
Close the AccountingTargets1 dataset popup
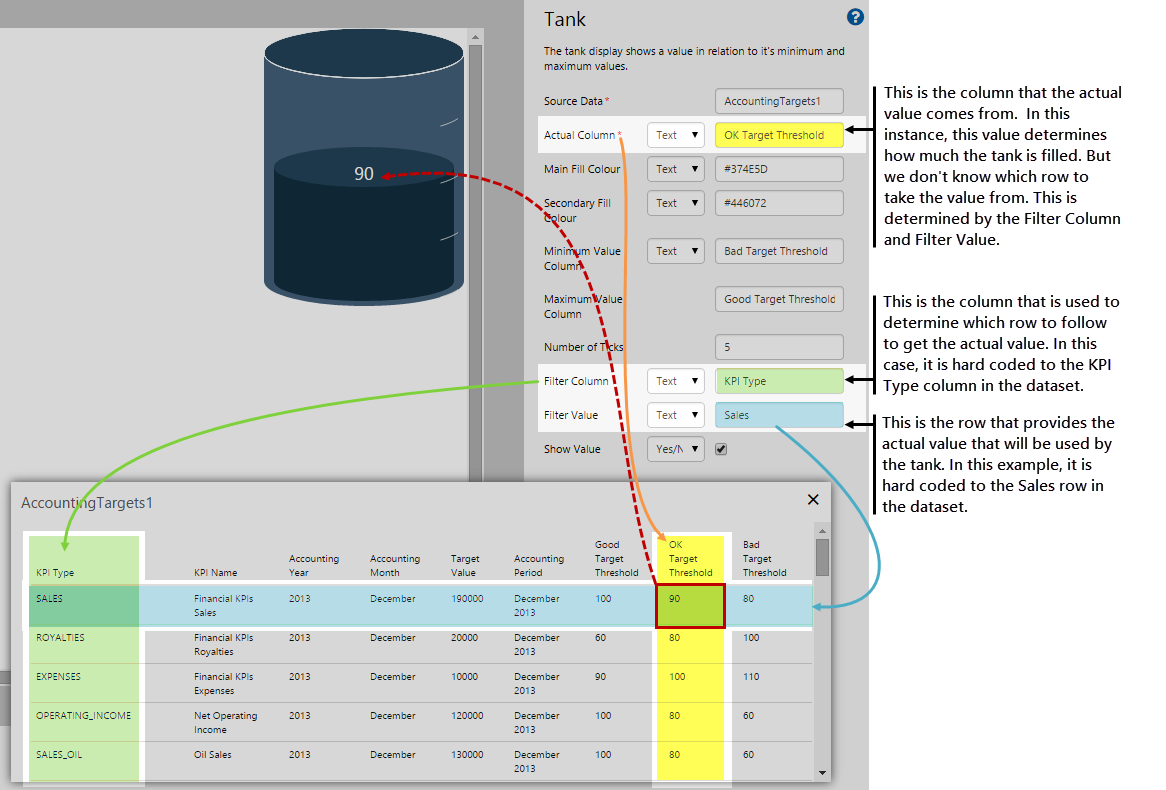tap(813, 500)
